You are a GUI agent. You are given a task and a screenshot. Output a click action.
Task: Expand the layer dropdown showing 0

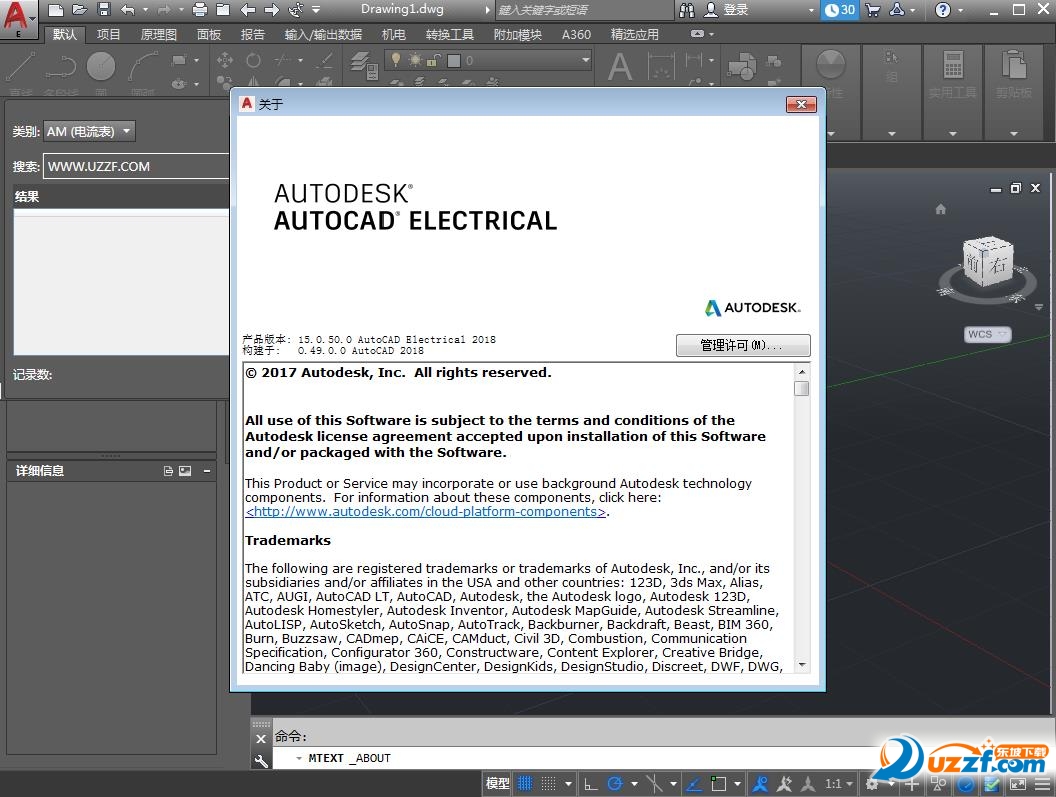click(x=585, y=61)
